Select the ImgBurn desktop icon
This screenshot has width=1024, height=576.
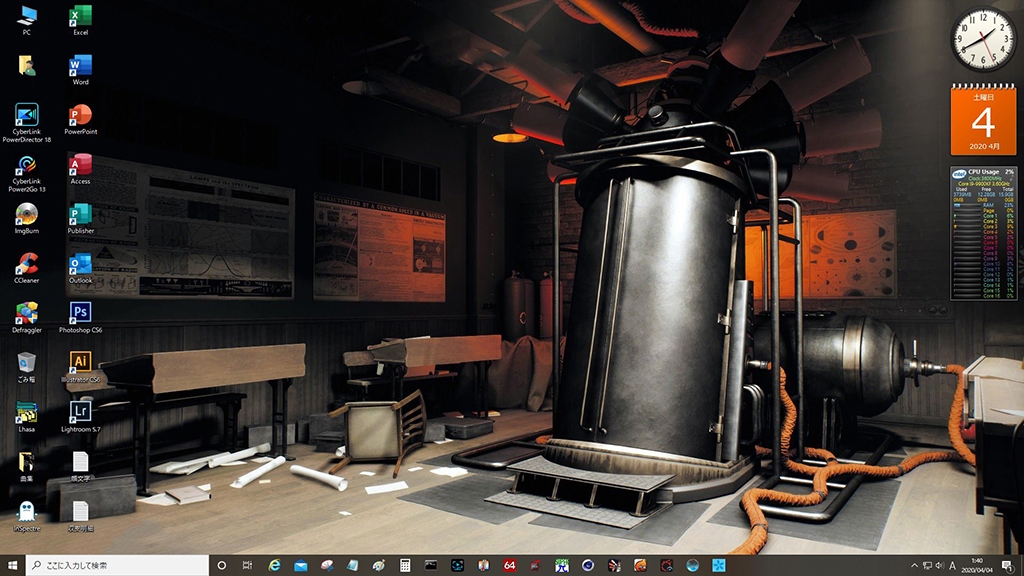[27, 215]
